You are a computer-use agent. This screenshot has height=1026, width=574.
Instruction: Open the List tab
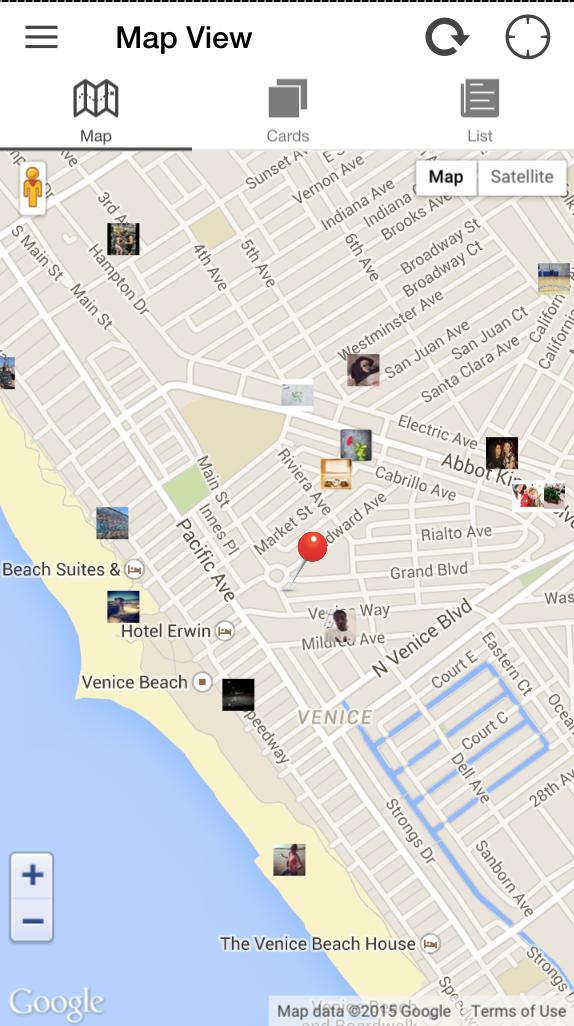pos(479,111)
